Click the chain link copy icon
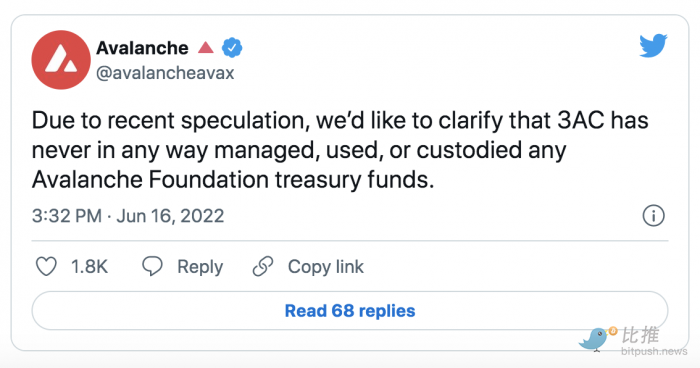Viewport: 700px width, 368px height. tap(263, 266)
